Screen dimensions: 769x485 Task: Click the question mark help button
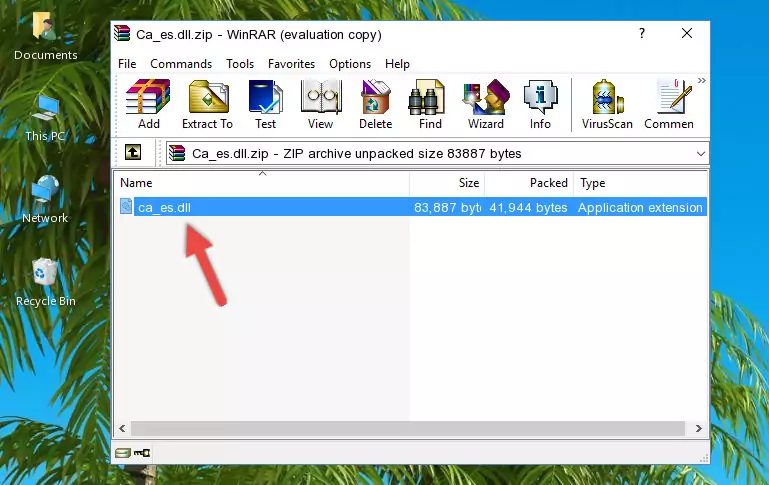point(642,33)
